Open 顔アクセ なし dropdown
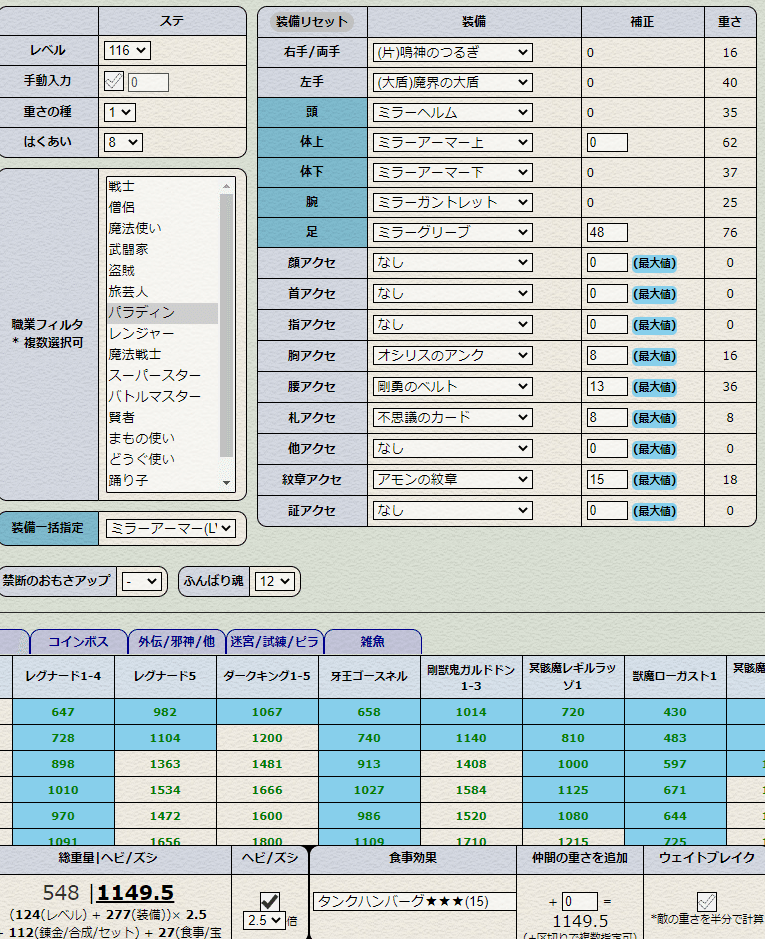 coord(452,262)
